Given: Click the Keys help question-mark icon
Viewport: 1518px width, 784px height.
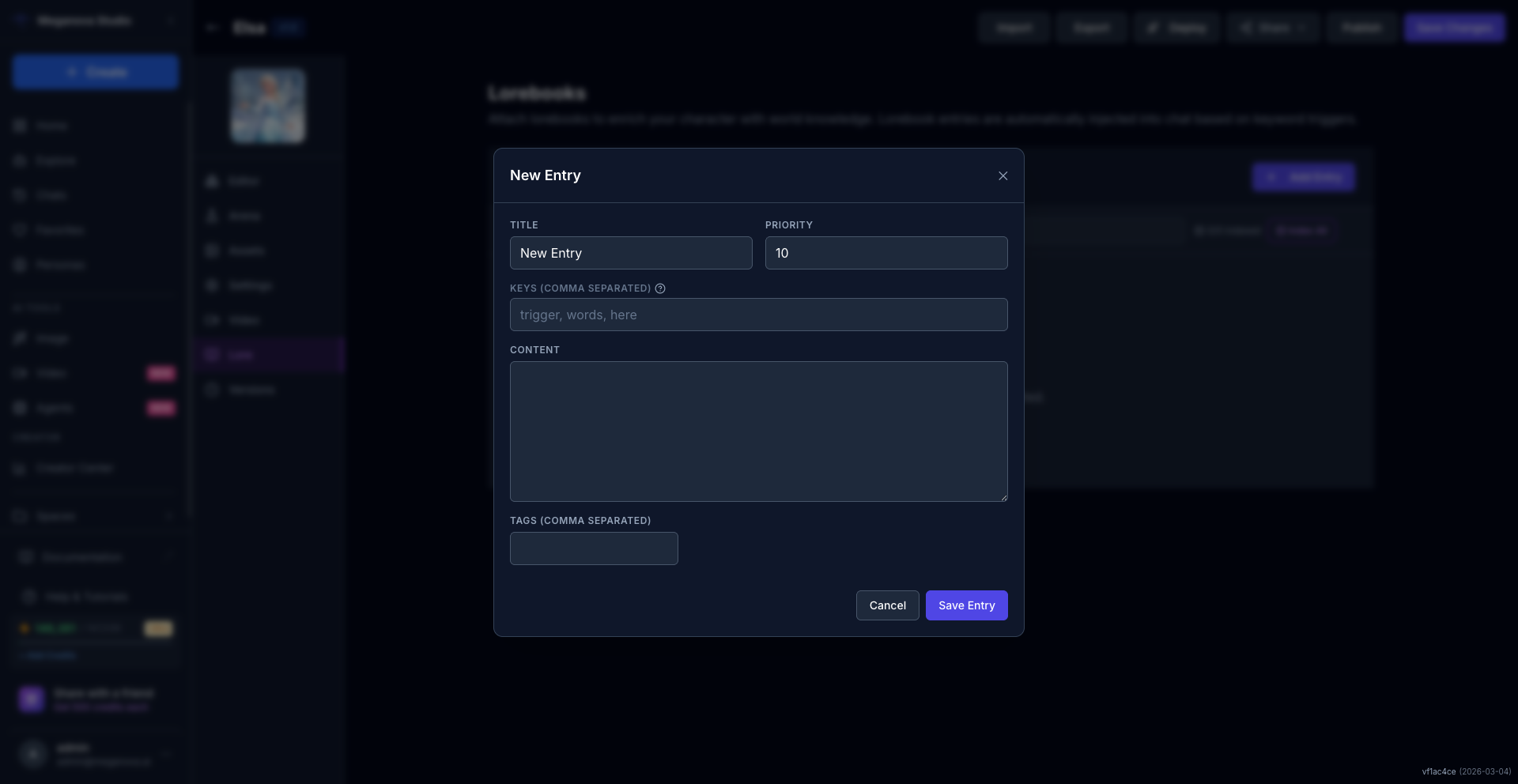Looking at the screenshot, I should pos(660,288).
